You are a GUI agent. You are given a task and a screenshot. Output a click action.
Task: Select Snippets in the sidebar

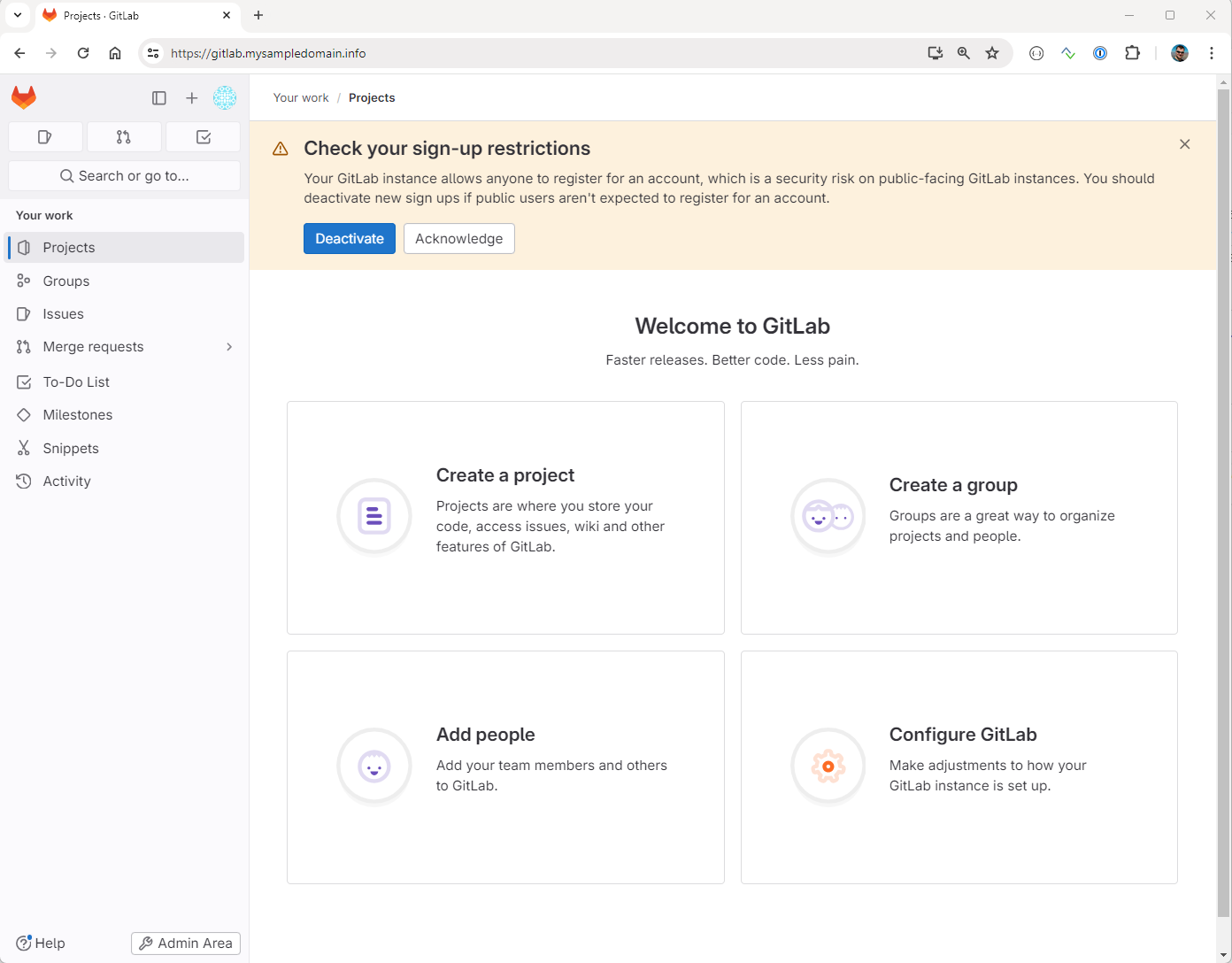tap(71, 449)
